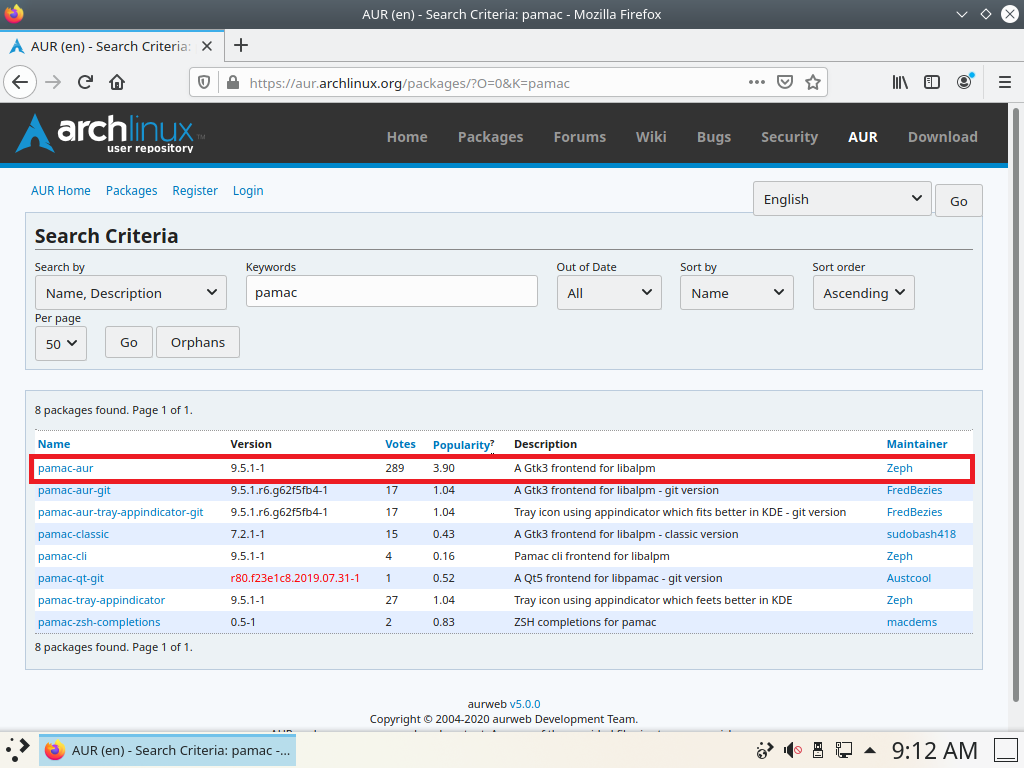Open a new tab with plus button
Screen dimensions: 1024x768
(241, 45)
